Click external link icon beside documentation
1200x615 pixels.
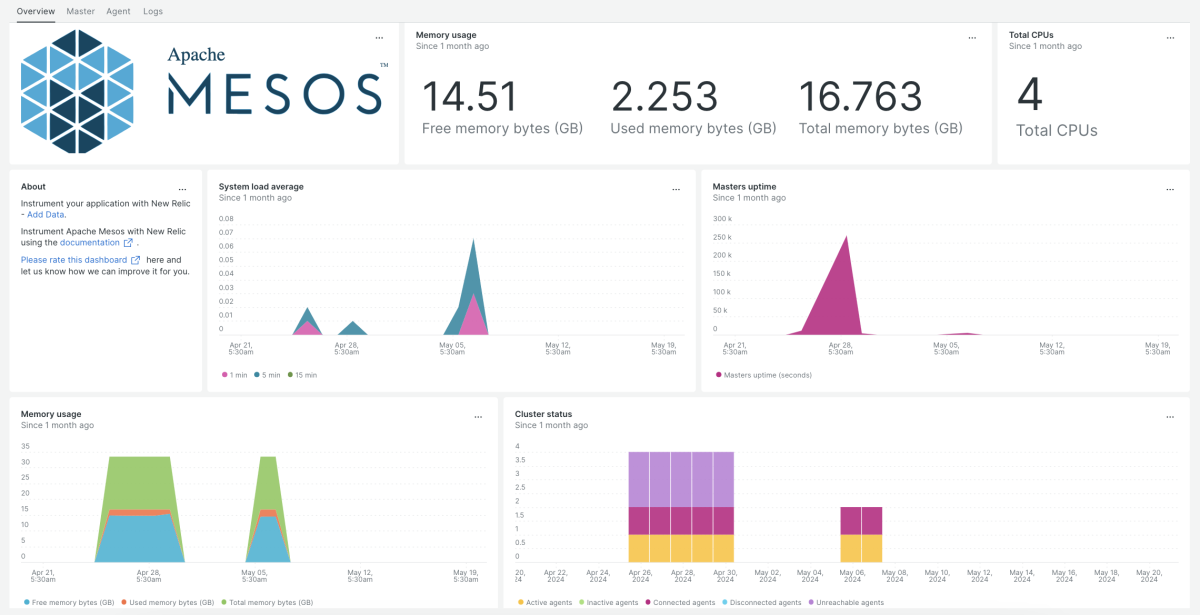pos(128,243)
